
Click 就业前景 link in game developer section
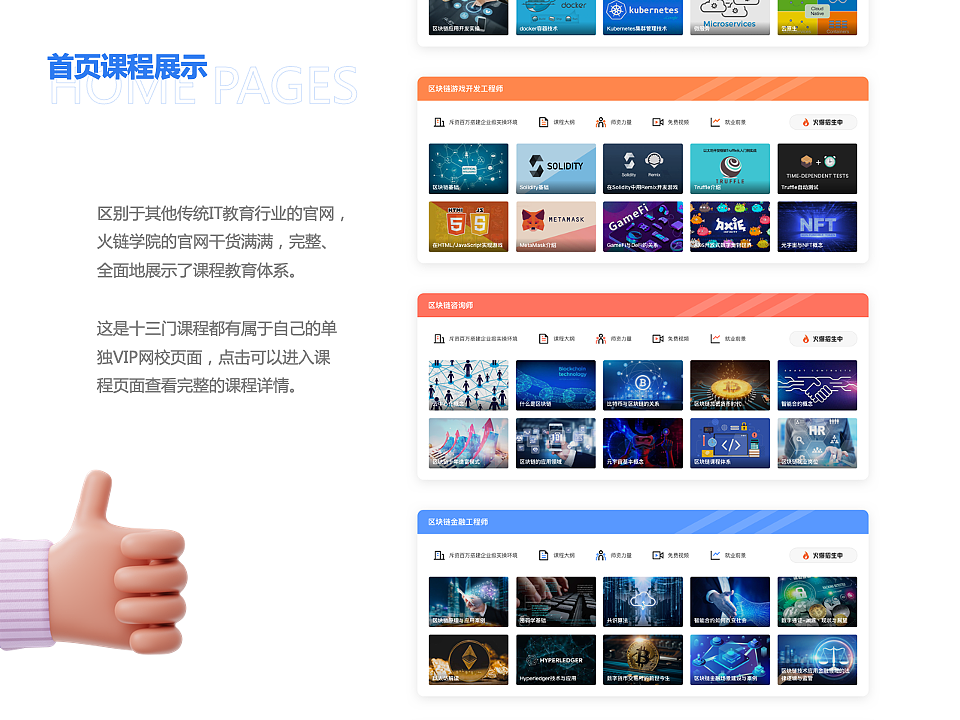point(735,122)
